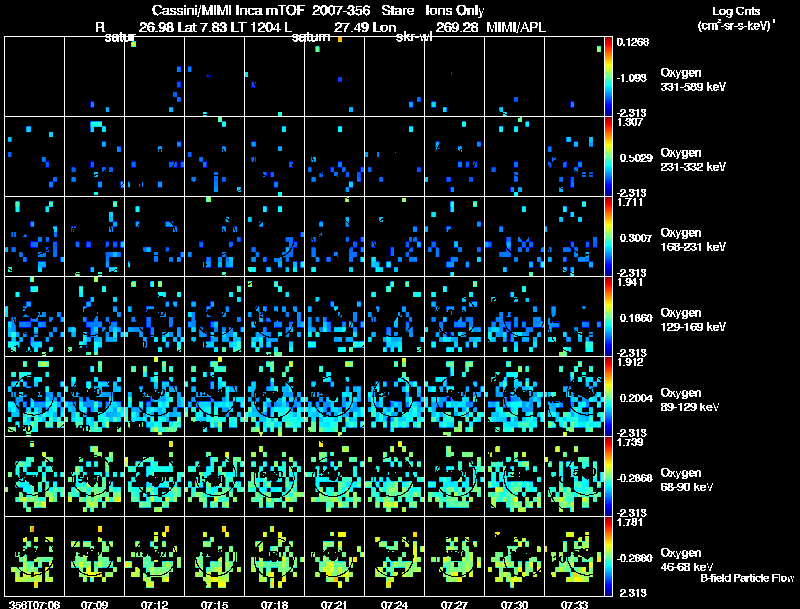This screenshot has height=609, width=800.
Task: Click the 68-90 keV image at 07:30
Action: 515,477
